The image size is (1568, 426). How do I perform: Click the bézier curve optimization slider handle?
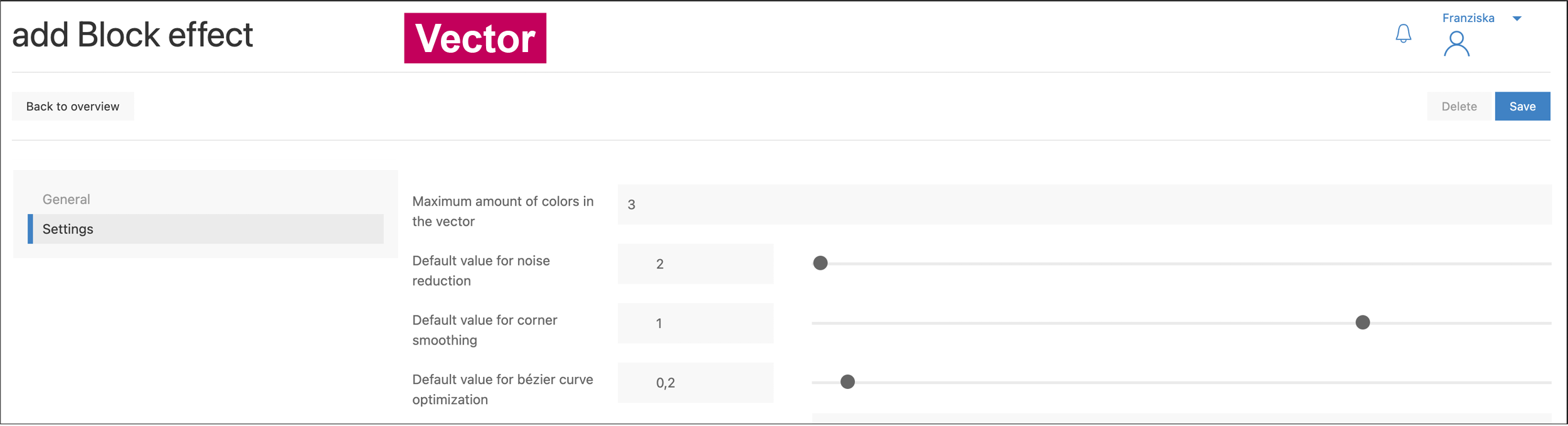[847, 382]
